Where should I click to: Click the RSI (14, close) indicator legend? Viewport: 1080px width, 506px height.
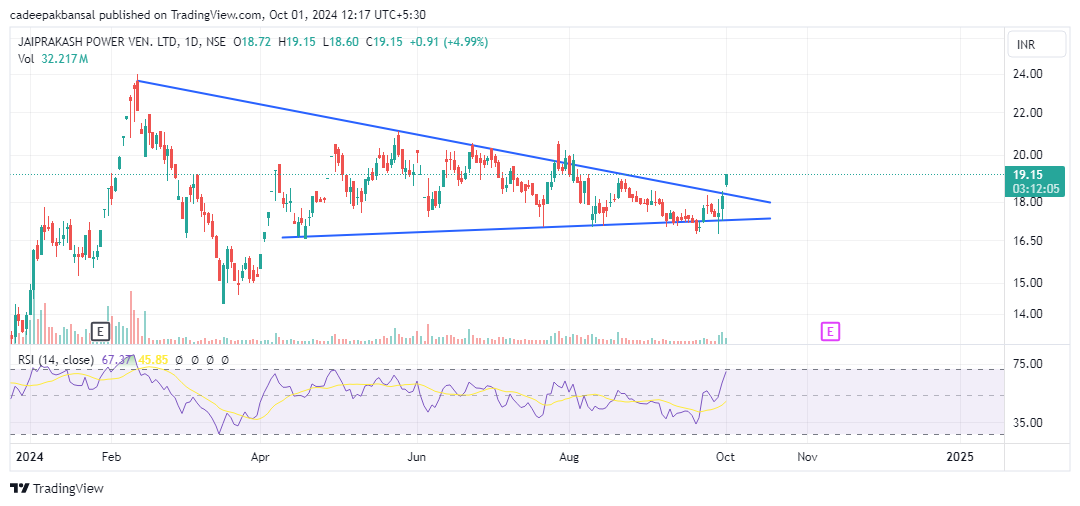[x=55, y=359]
